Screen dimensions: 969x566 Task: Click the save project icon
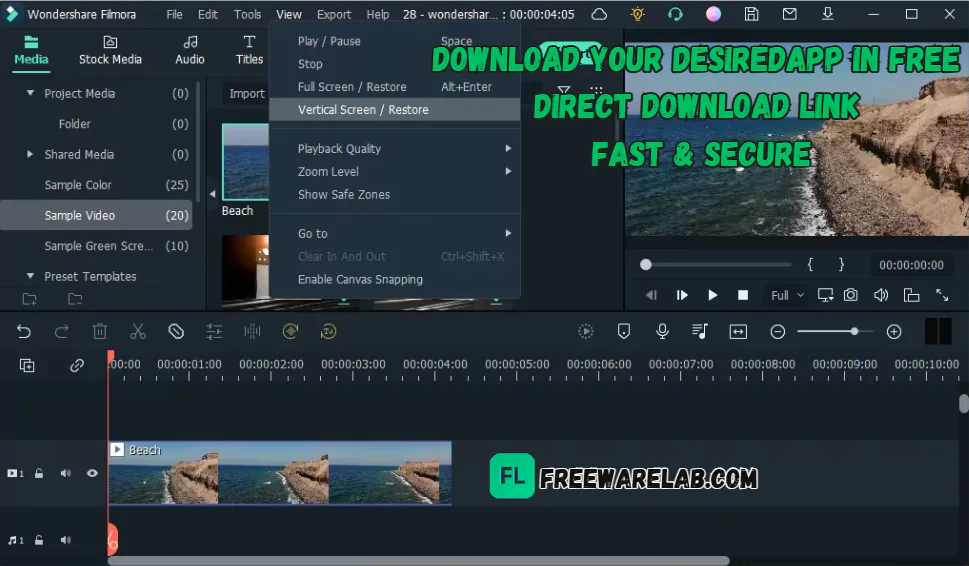click(751, 14)
